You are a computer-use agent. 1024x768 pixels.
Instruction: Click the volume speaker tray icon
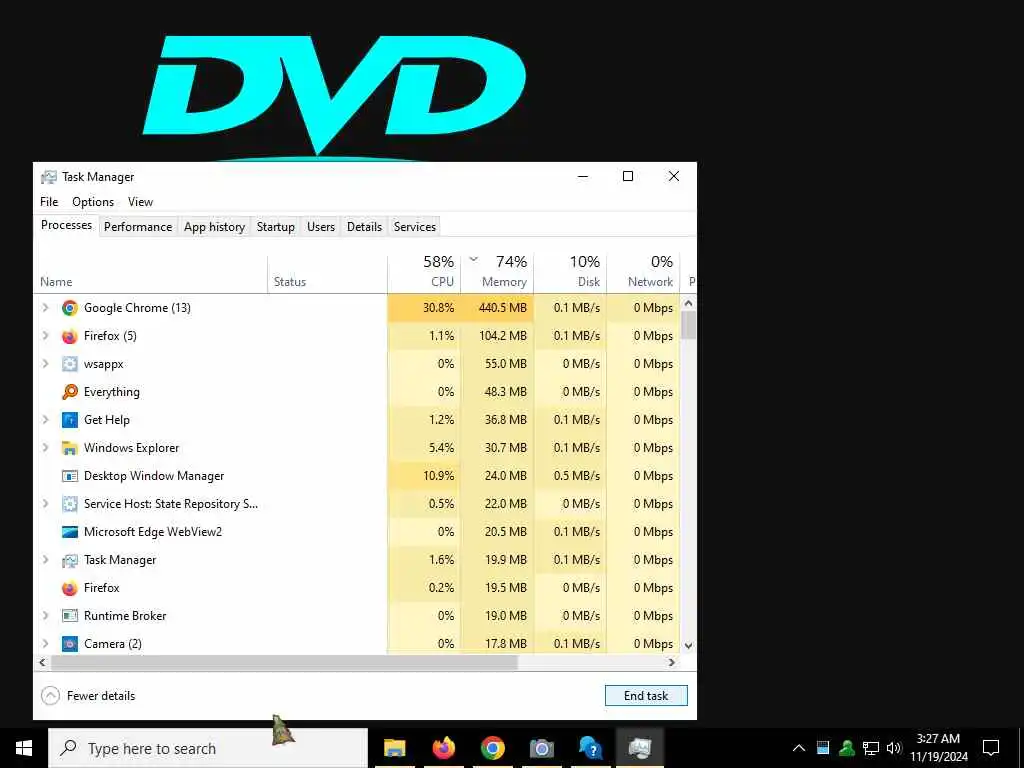click(x=894, y=748)
